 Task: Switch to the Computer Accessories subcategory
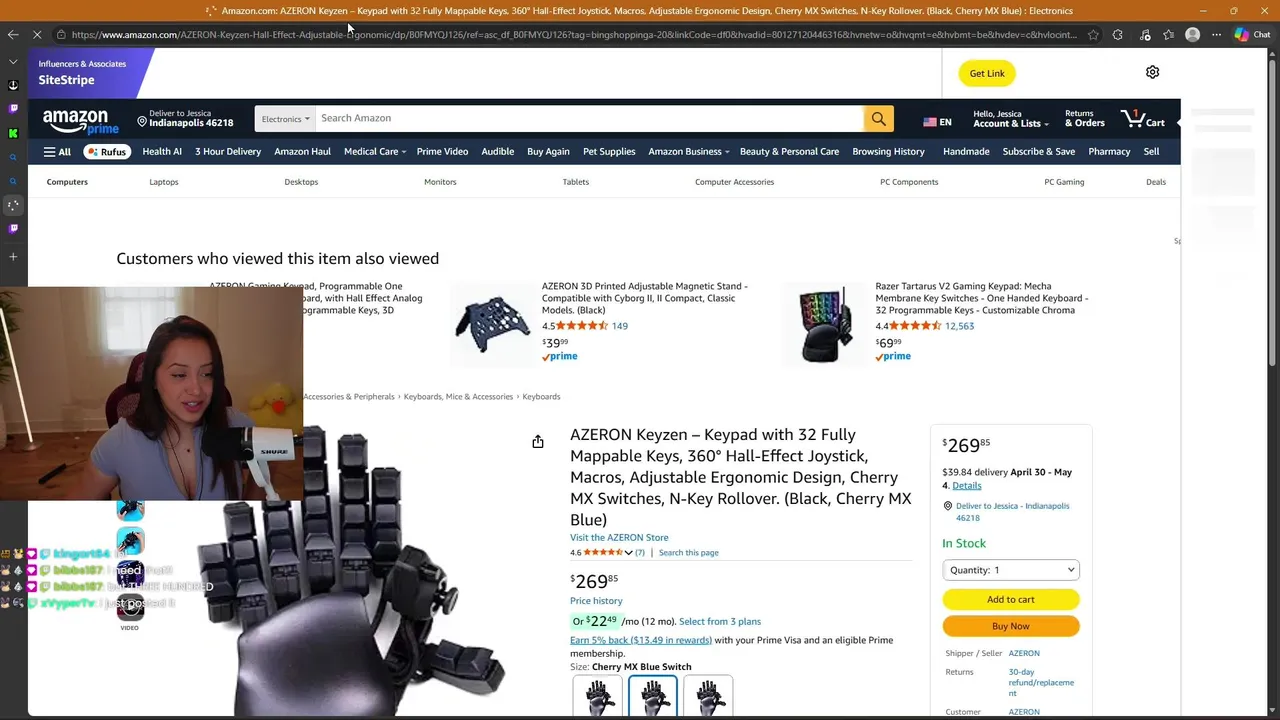click(734, 182)
